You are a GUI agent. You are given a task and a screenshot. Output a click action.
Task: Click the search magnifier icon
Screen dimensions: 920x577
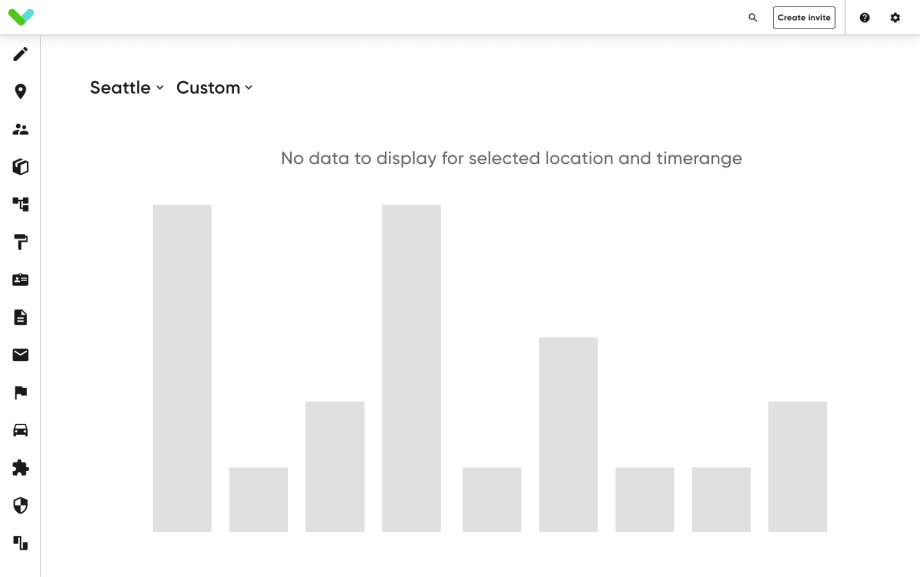(753, 18)
